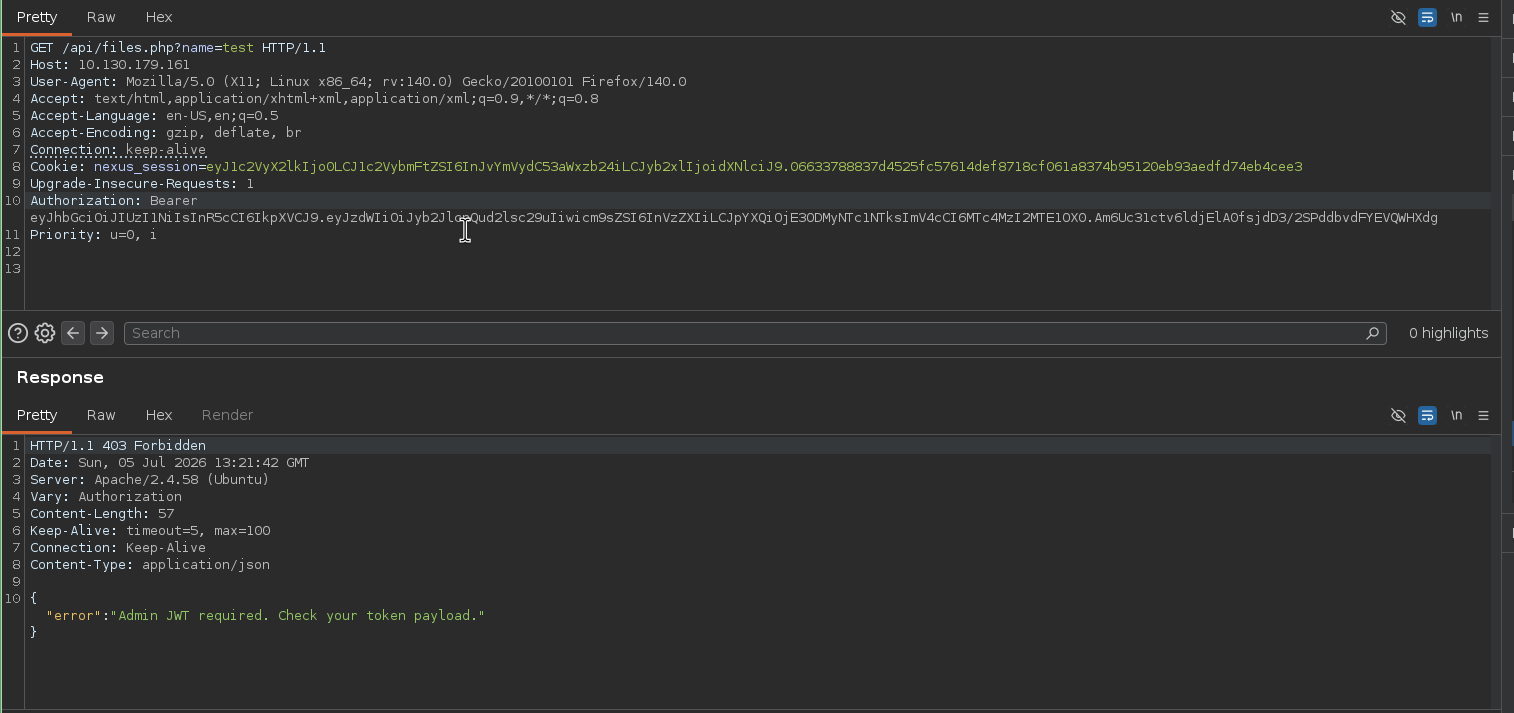Switch response view to Hex tab

tap(159, 415)
